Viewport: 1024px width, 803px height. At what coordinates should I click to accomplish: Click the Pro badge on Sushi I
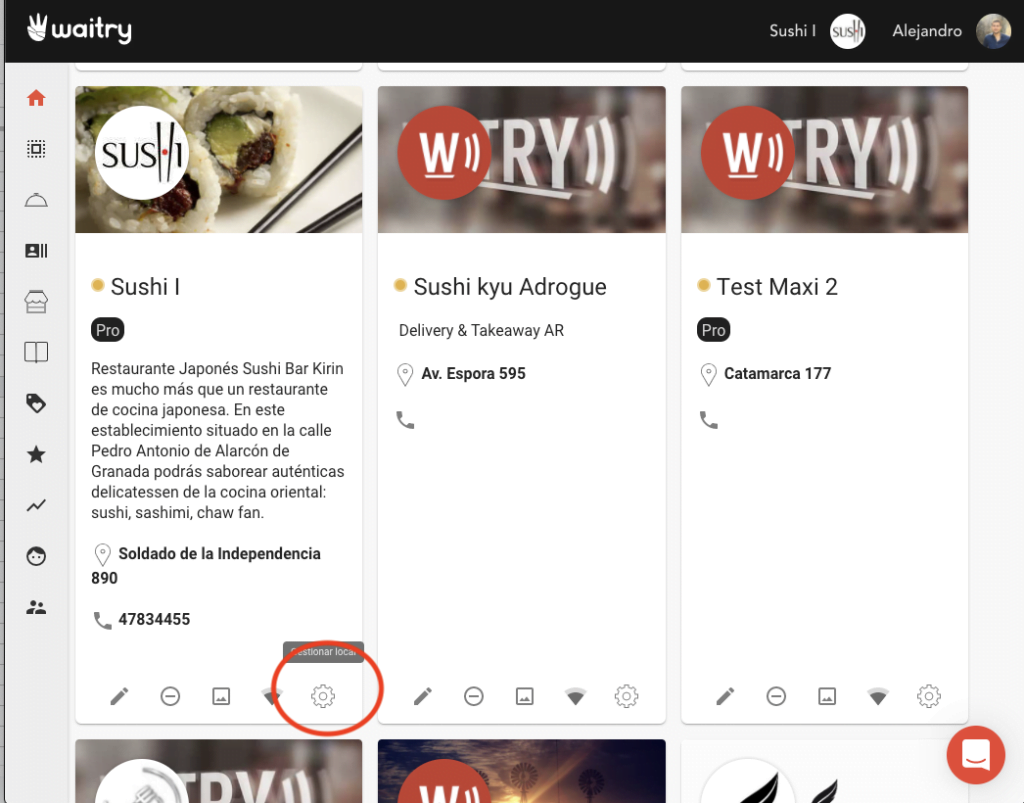tap(108, 330)
